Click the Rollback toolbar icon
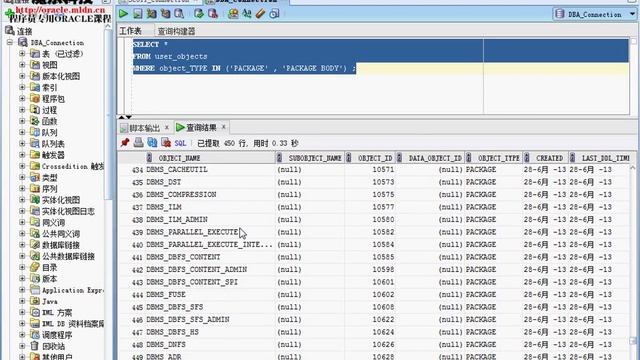640x360 pixels. coord(213,14)
